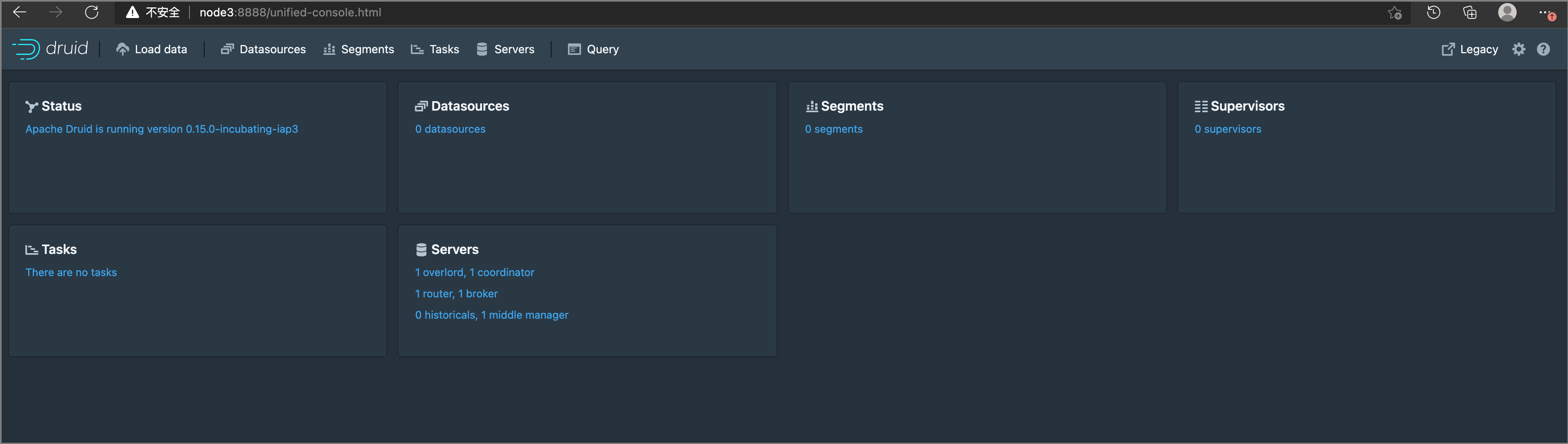Switch to Datasources view
1568x444 pixels.
pyautogui.click(x=263, y=49)
